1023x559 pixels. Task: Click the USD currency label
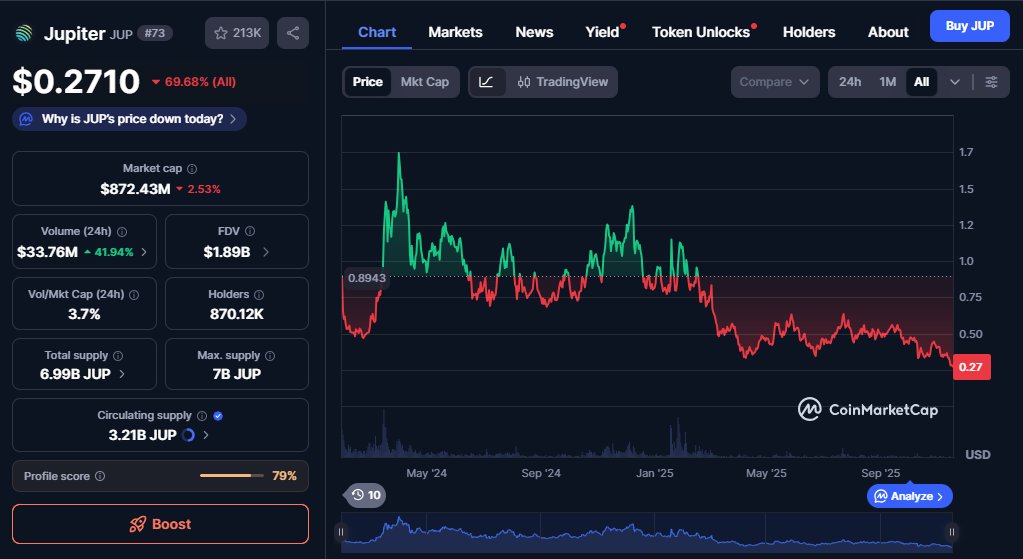point(977,455)
